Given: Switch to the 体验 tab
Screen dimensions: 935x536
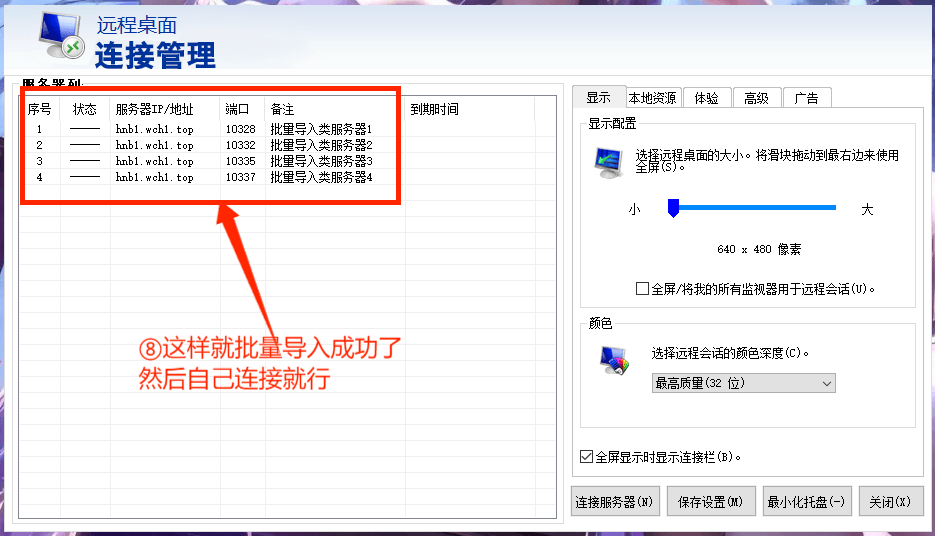Looking at the screenshot, I should 706,98.
